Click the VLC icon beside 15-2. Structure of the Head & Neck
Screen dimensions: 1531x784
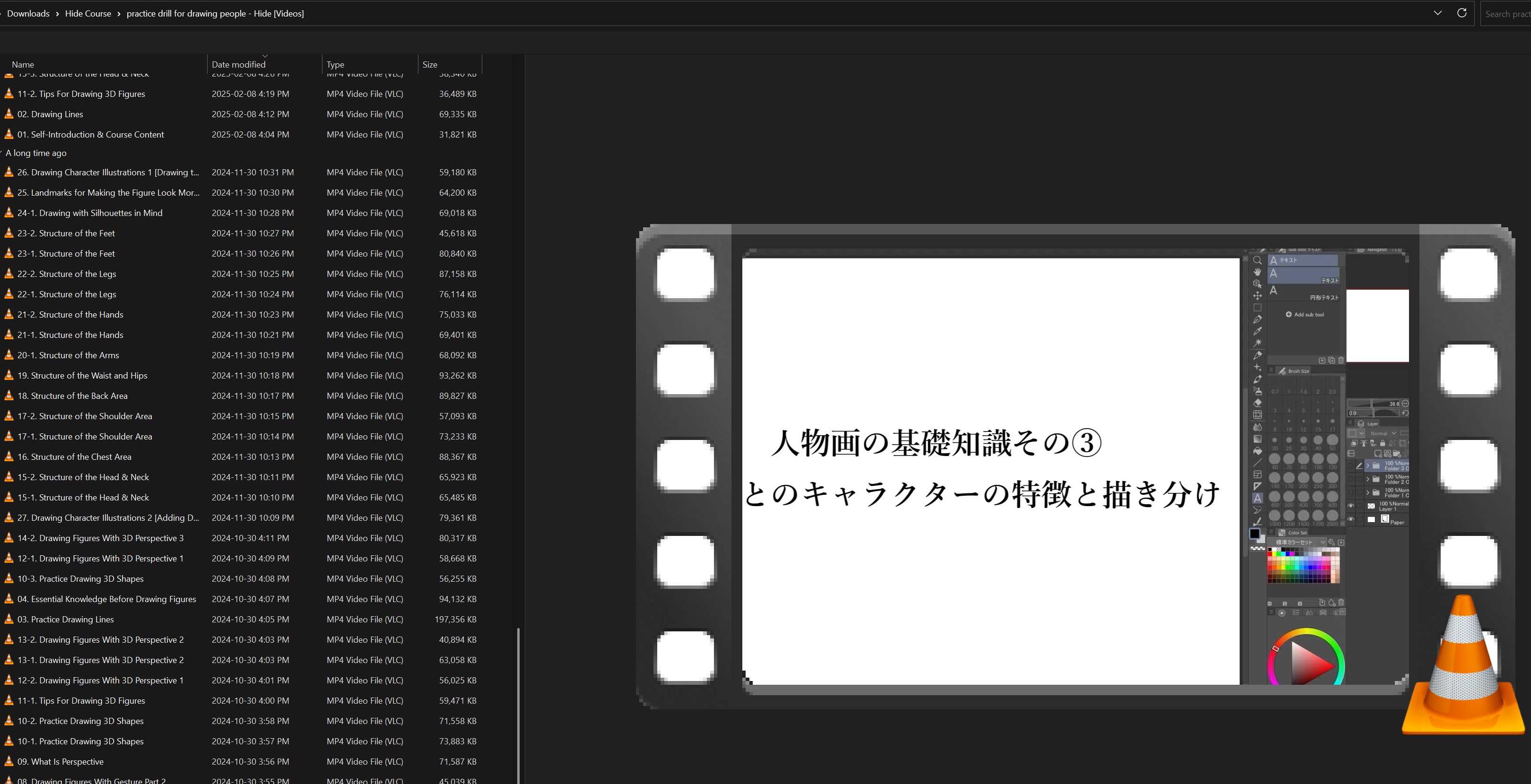[x=9, y=476]
